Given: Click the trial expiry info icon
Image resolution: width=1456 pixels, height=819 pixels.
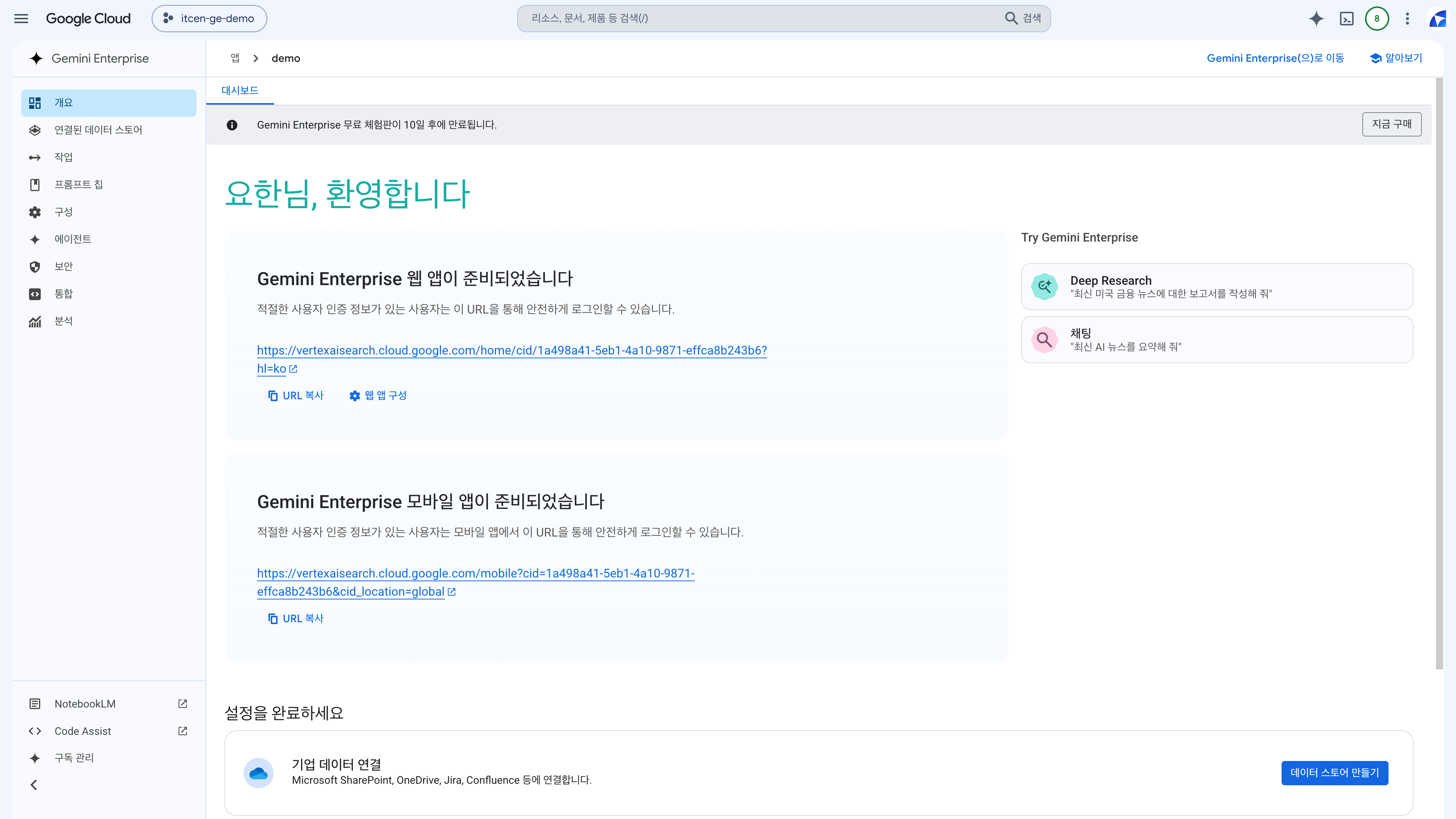Looking at the screenshot, I should (232, 125).
